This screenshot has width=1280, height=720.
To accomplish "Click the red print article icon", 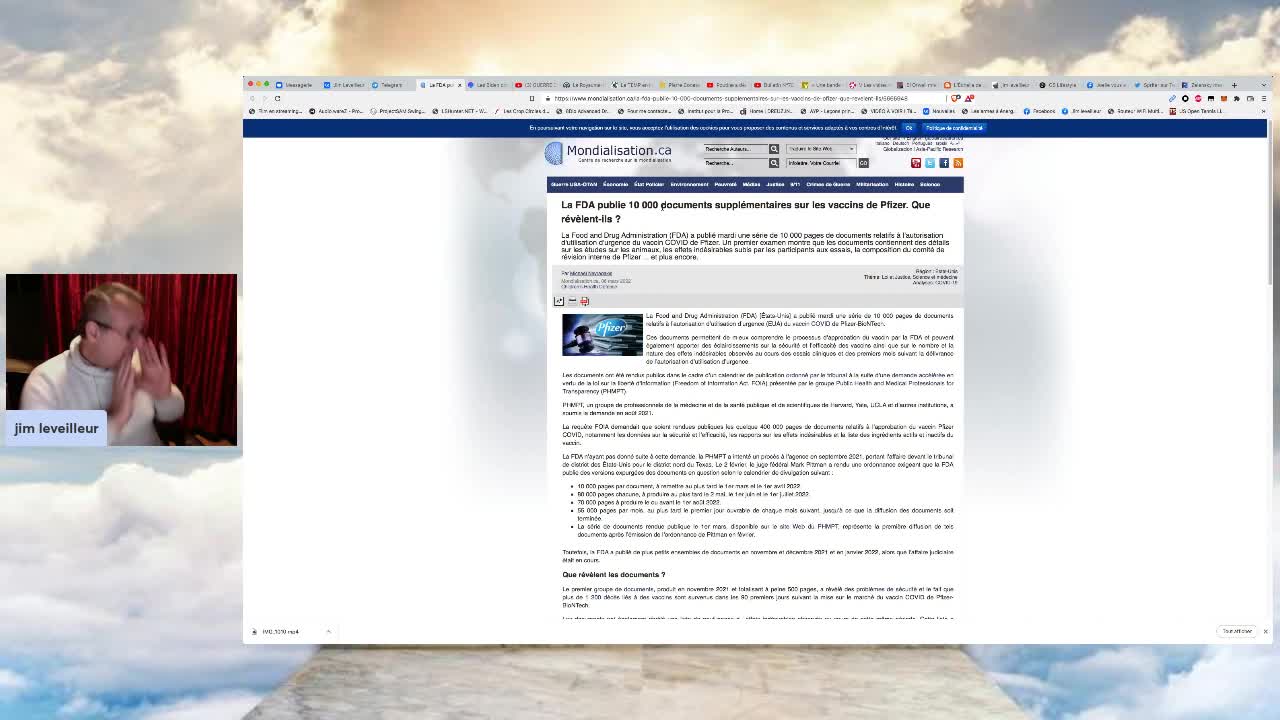I will pos(585,301).
